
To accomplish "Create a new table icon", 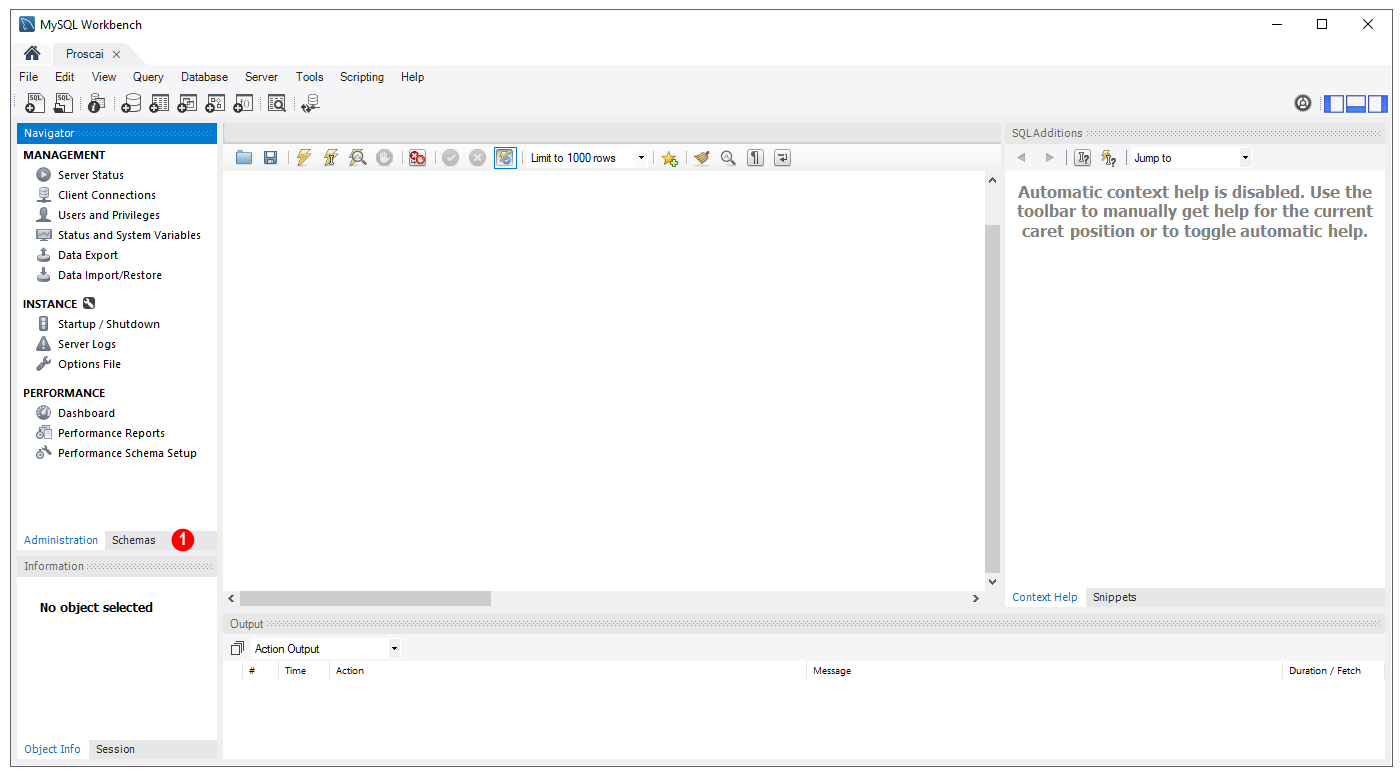I will pos(159,103).
